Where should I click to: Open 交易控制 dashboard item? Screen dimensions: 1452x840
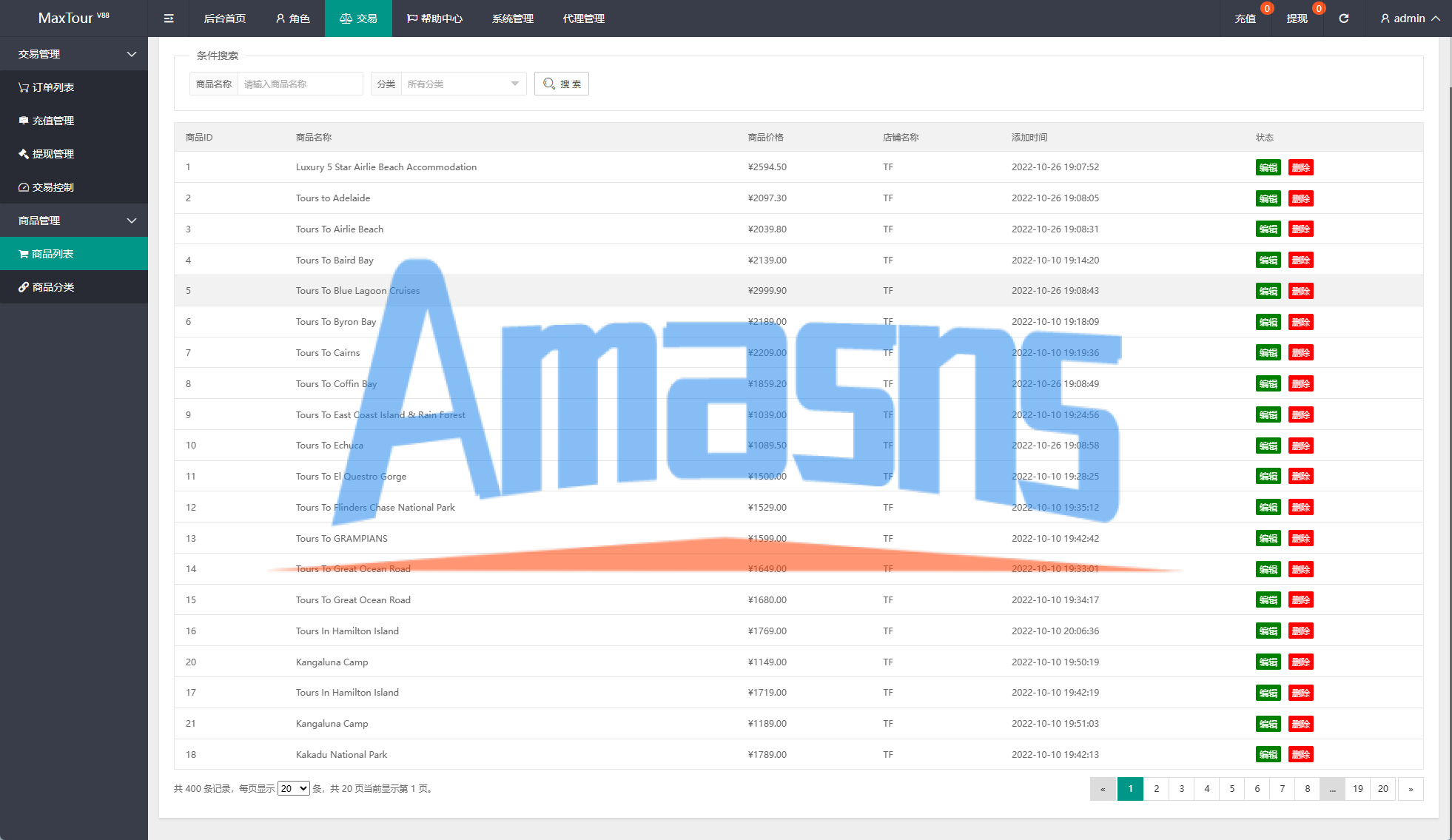53,187
